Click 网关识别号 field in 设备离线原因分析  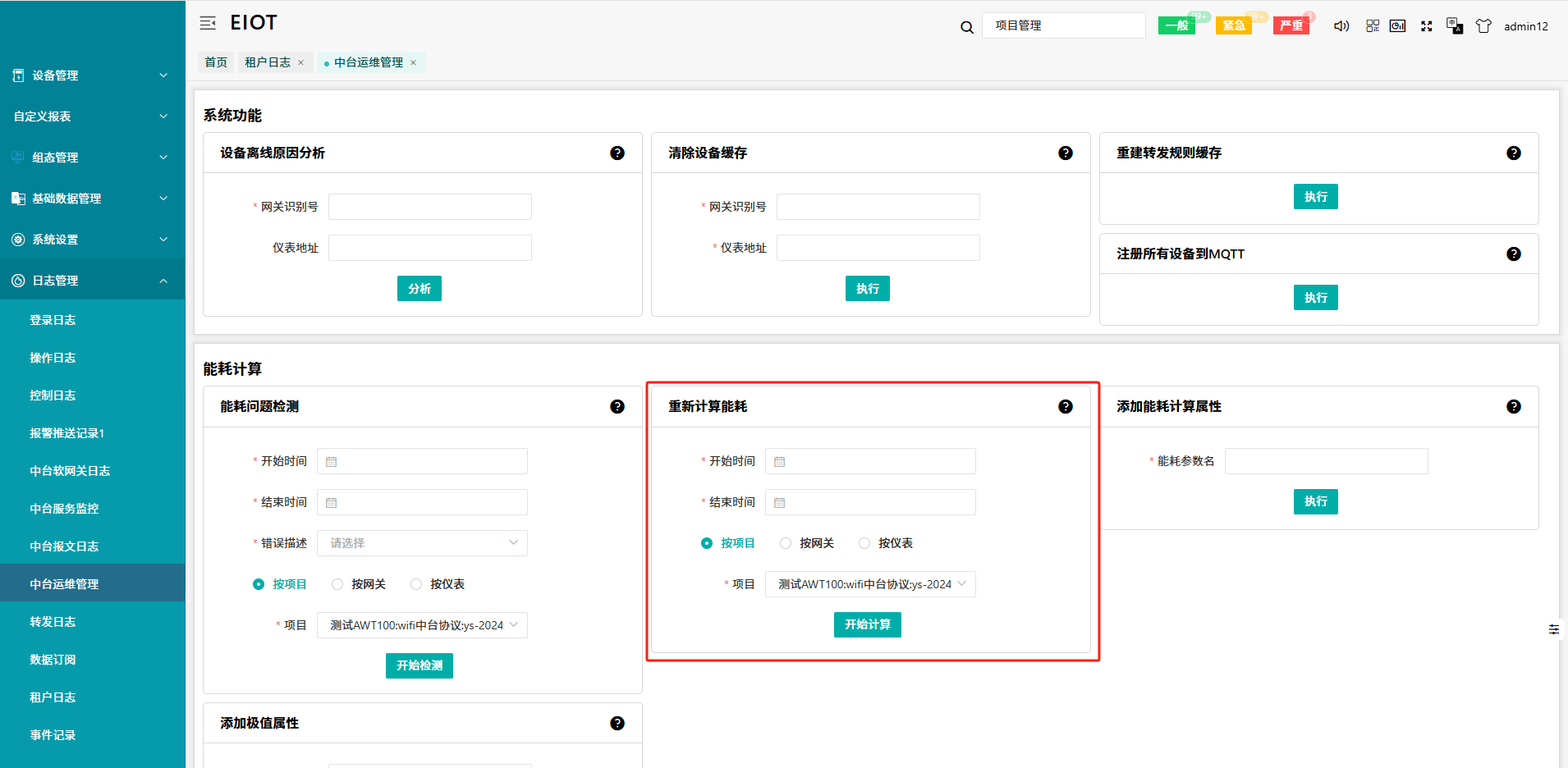point(429,207)
